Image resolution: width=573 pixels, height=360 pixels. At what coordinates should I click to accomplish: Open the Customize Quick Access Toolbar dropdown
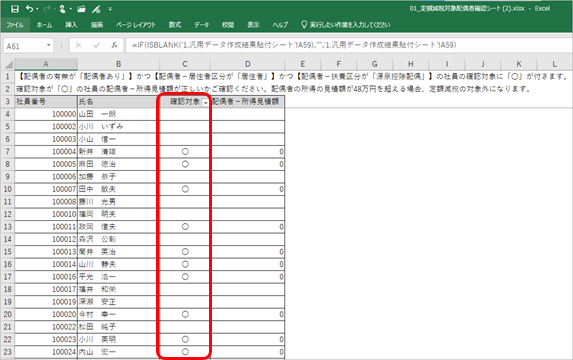[110, 9]
